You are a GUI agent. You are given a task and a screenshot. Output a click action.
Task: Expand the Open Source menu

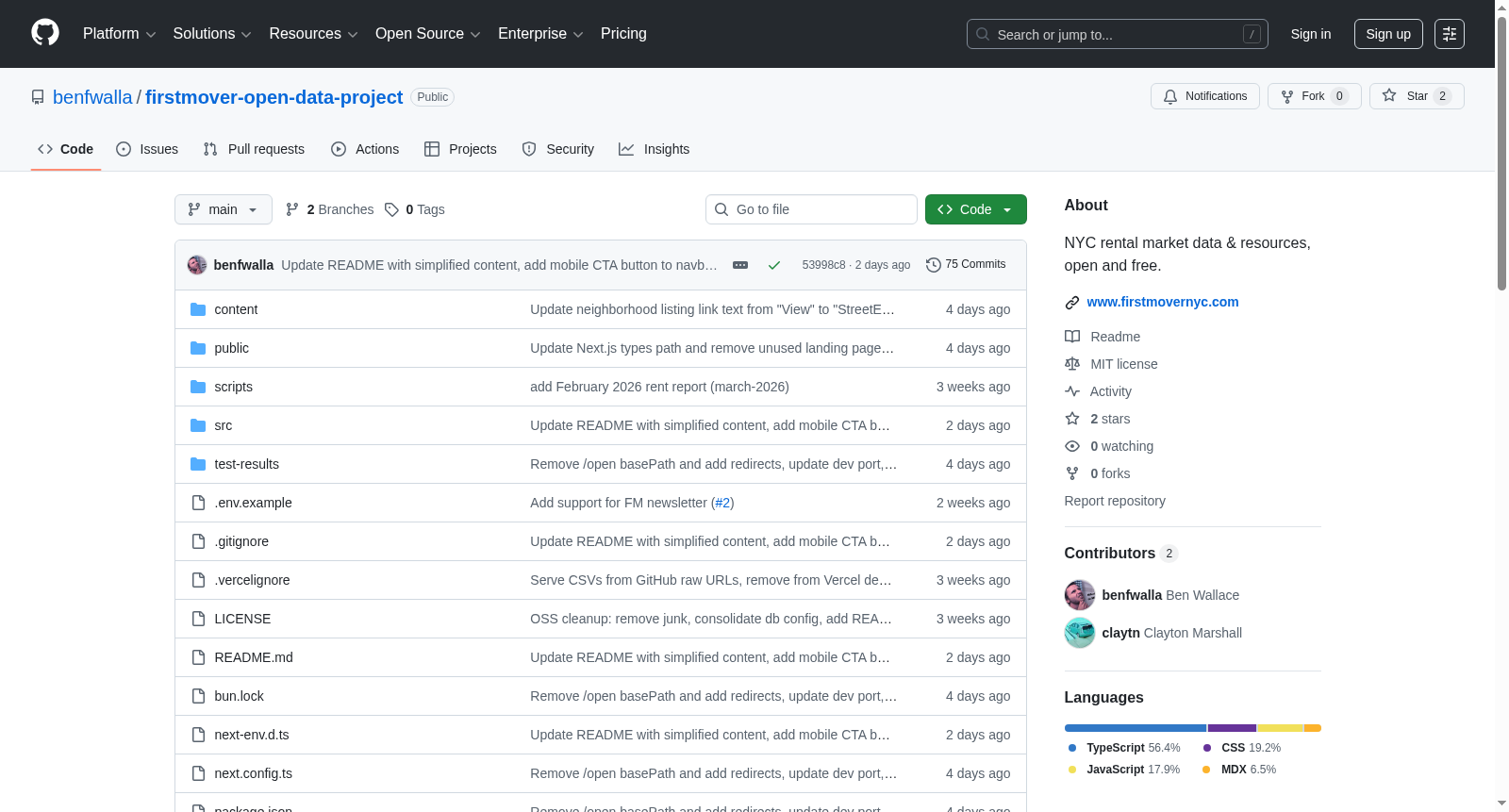(428, 34)
